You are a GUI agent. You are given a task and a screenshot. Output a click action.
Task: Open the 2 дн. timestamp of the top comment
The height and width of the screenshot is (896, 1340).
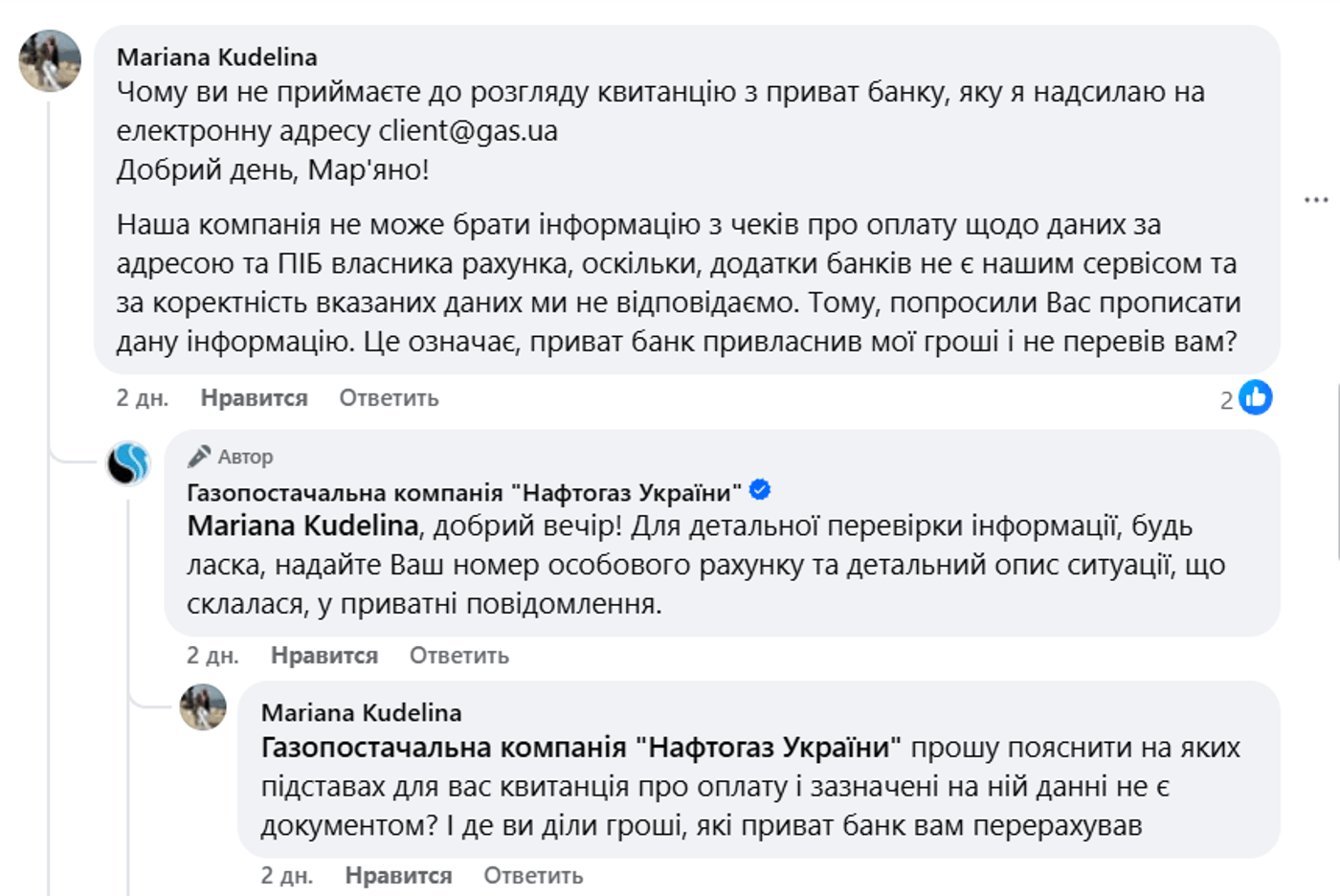coord(142,398)
